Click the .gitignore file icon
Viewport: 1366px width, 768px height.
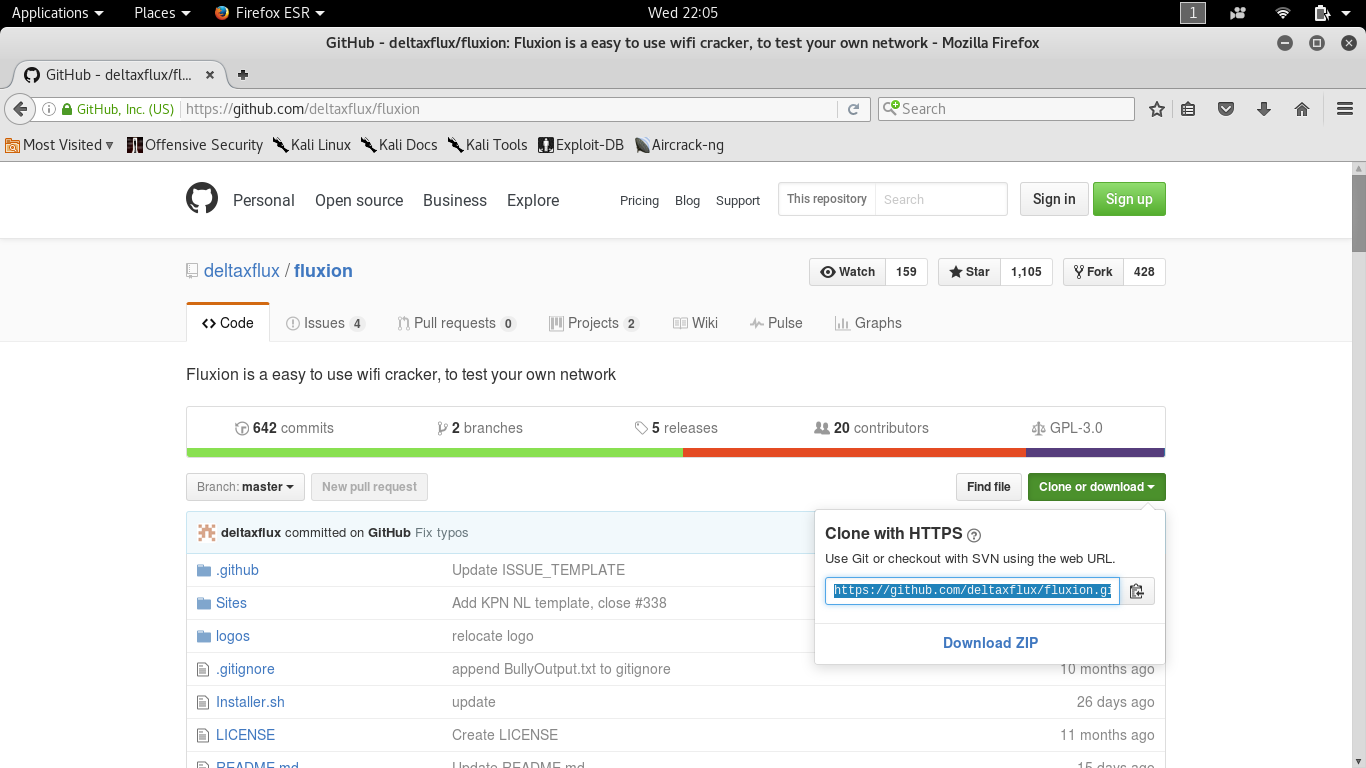tap(204, 669)
